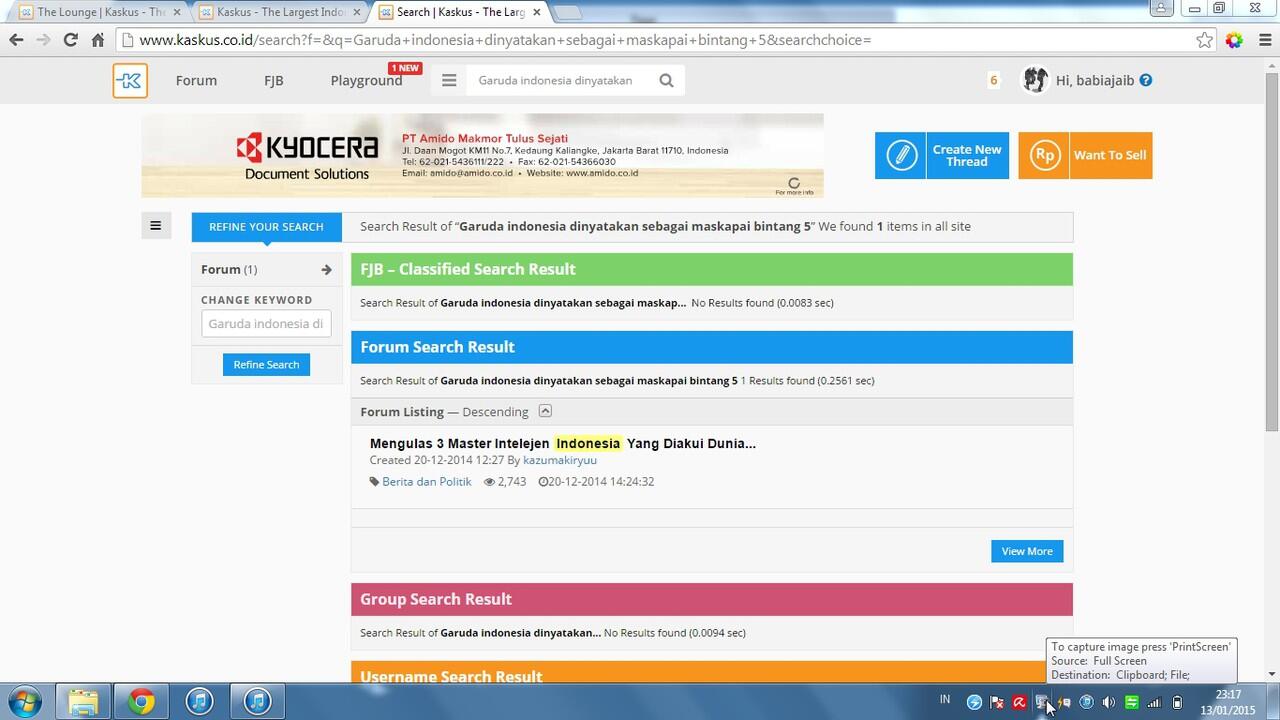Viewport: 1280px width, 720px height.
Task: Open the Windows Start button
Action: pyautogui.click(x=22, y=702)
